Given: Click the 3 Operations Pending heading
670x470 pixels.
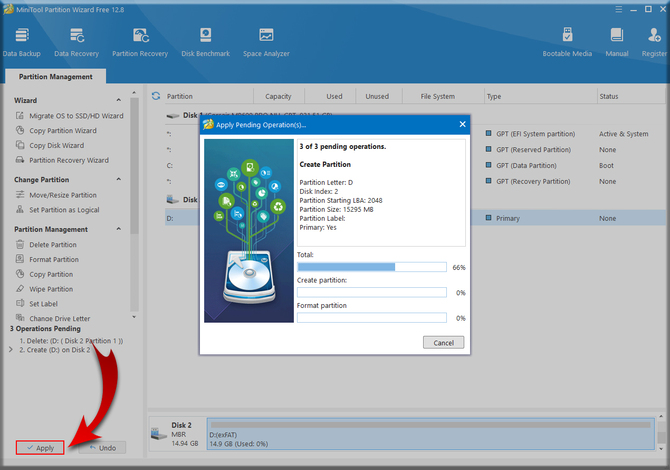Looking at the screenshot, I should click(x=45, y=329).
